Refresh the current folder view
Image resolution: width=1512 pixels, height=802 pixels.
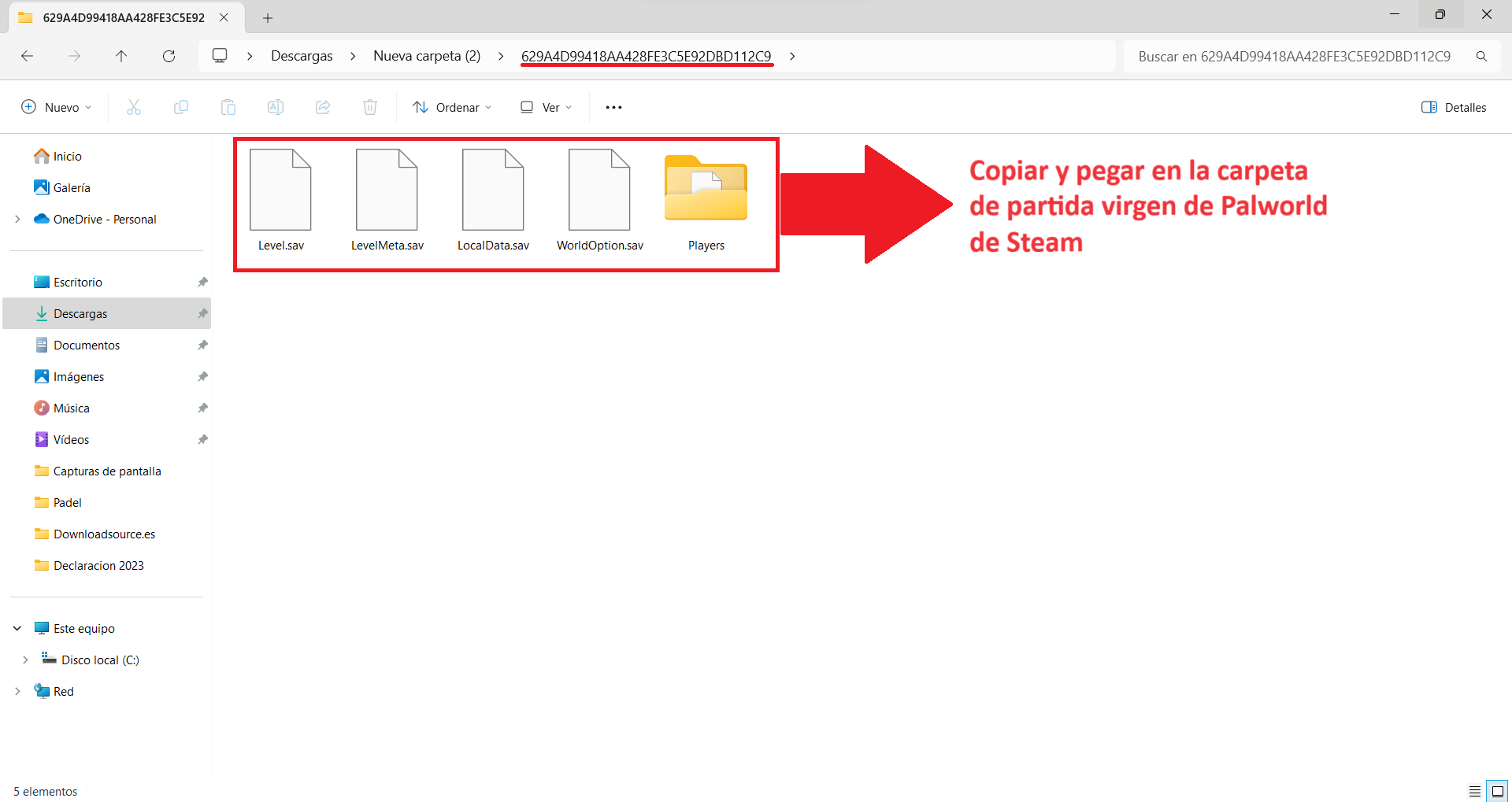pos(169,56)
